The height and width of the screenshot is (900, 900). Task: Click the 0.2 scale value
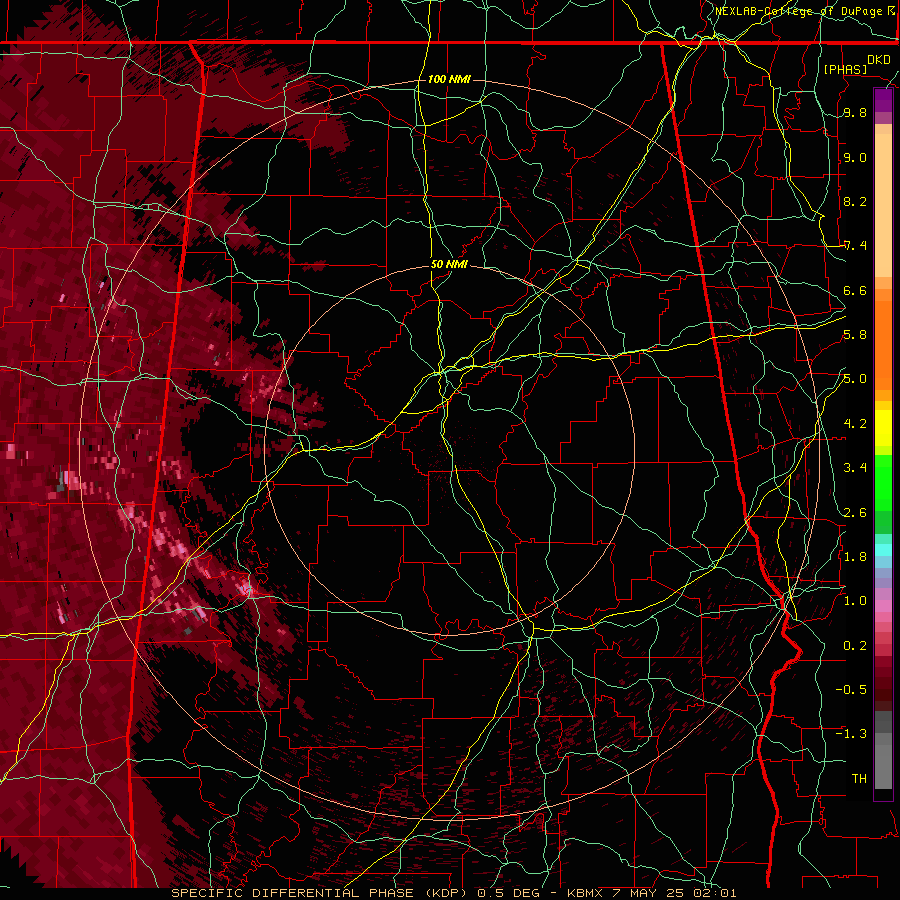(855, 646)
